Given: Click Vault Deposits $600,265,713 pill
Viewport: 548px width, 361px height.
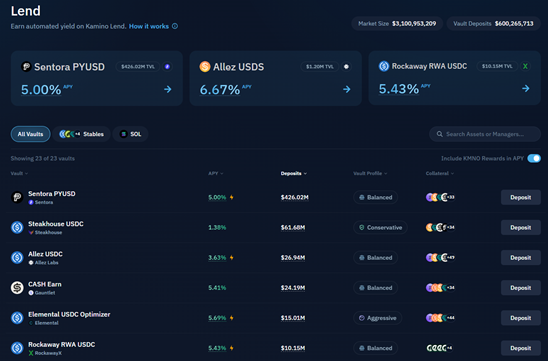Looking at the screenshot, I should (493, 23).
